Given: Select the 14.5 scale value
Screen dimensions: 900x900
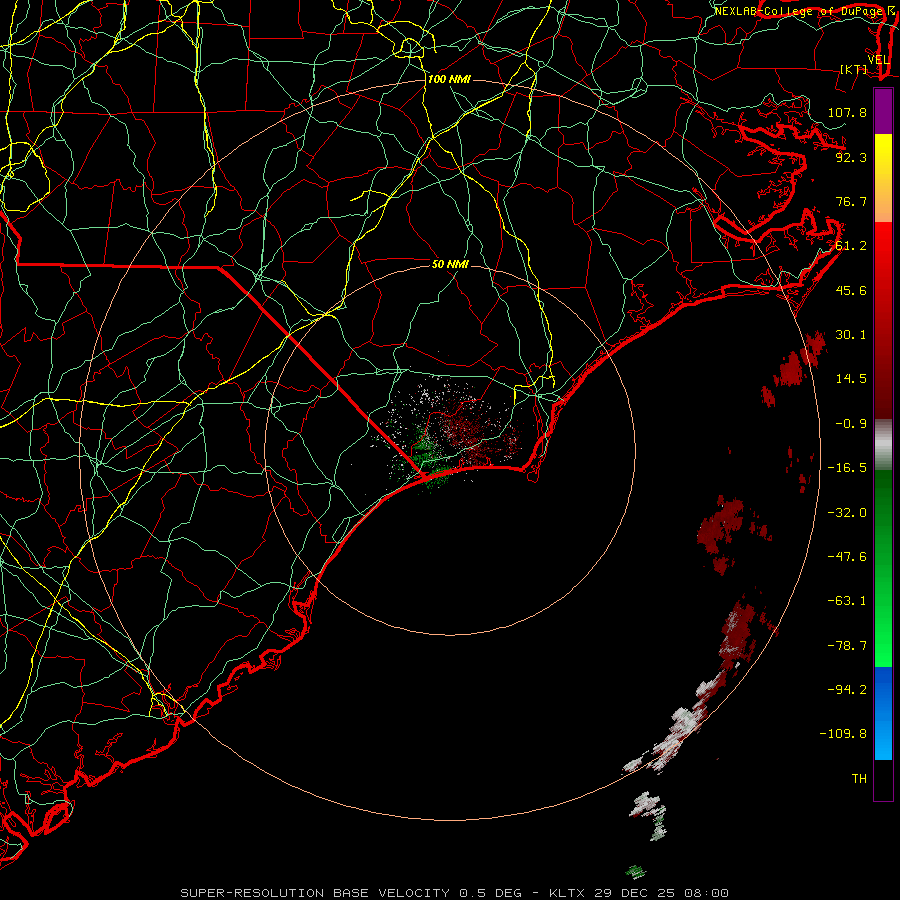Looking at the screenshot, I should 851,379.
